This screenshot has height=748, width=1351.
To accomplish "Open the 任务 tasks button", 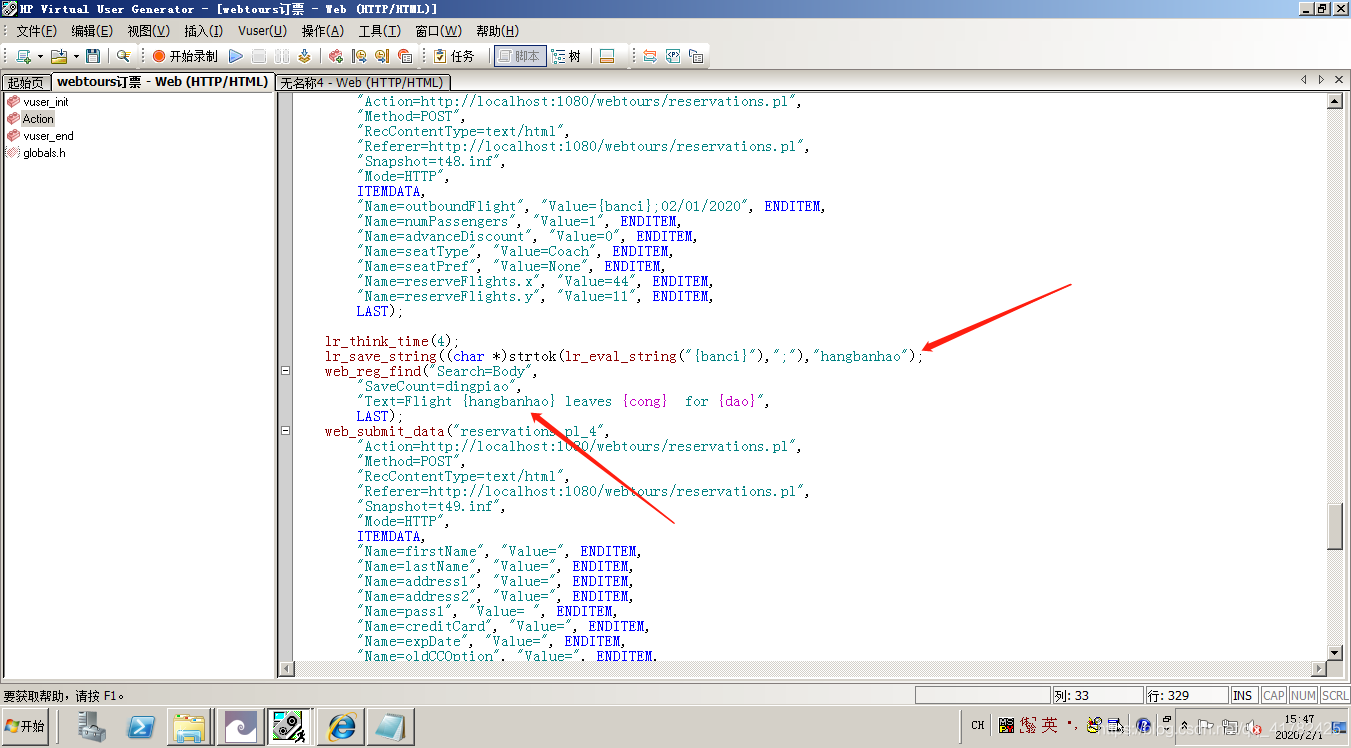I will tap(454, 56).
